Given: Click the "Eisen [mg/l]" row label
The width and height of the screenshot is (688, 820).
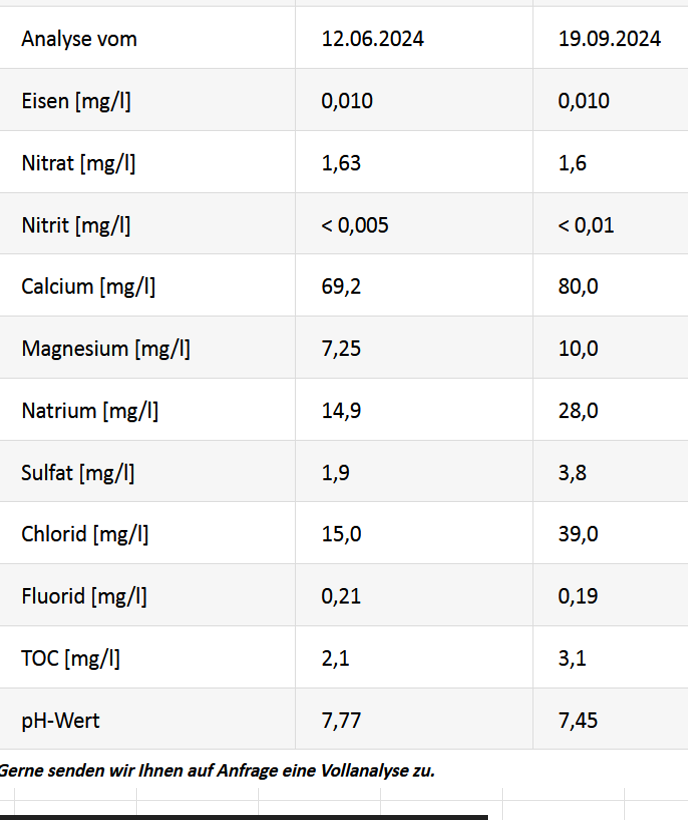Looking at the screenshot, I should (x=76, y=101).
